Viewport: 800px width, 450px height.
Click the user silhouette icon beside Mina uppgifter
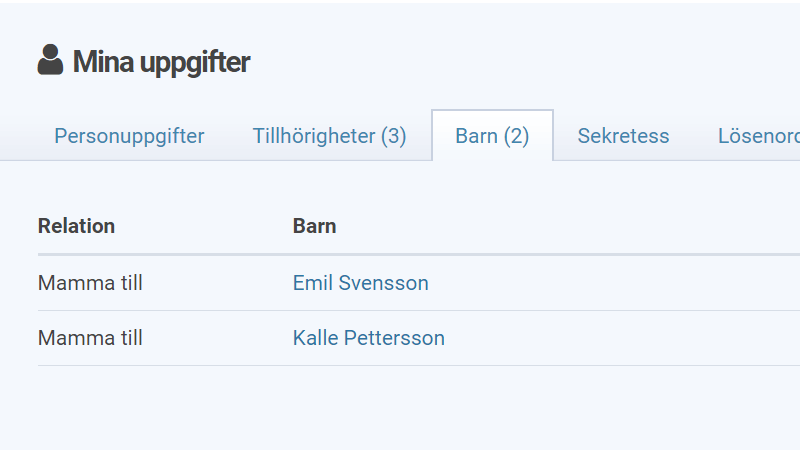[x=50, y=61]
